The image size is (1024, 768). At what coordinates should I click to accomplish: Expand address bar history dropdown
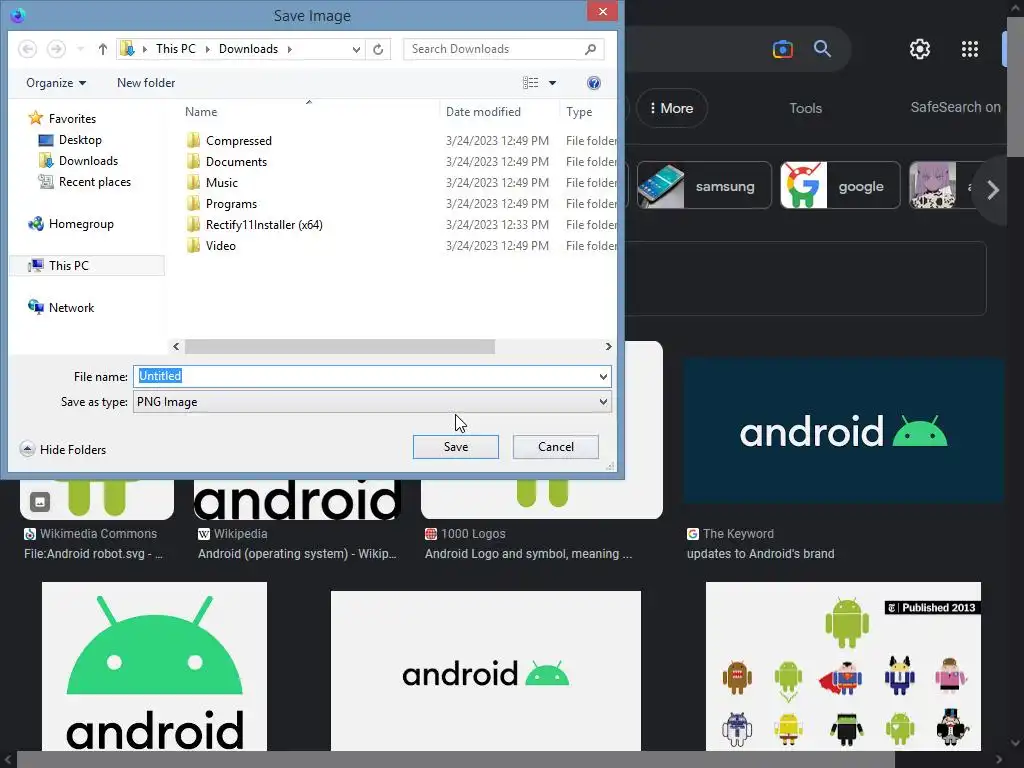356,49
